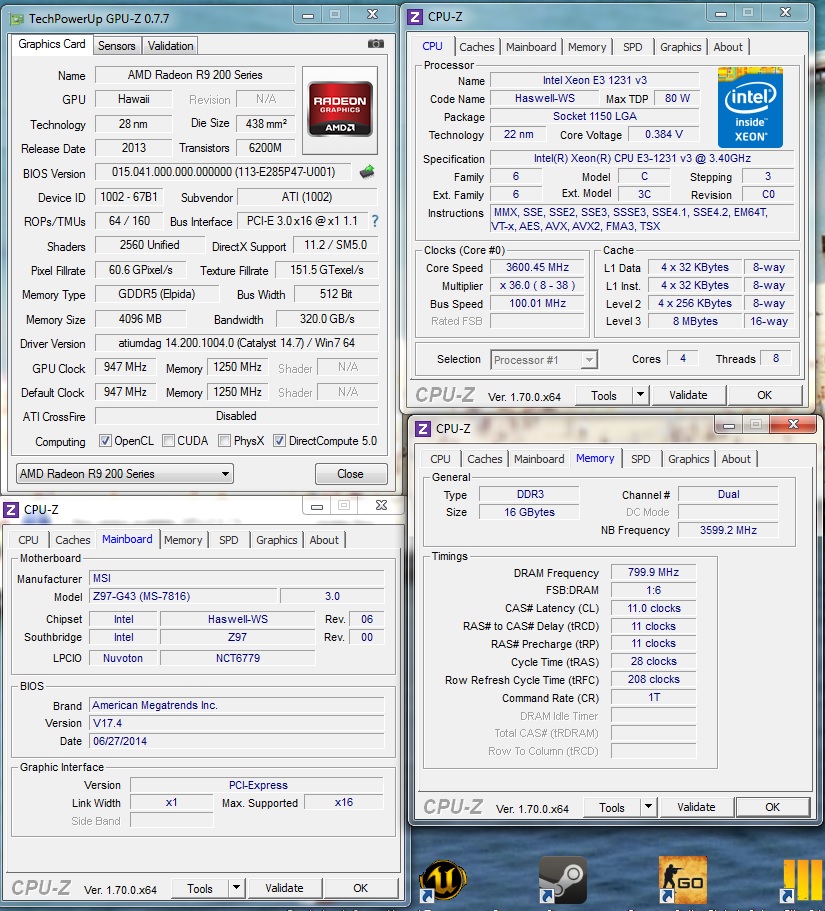
Task: Click the Multiplier value x 36.0 ( 8 - 38 )
Action: click(x=537, y=285)
